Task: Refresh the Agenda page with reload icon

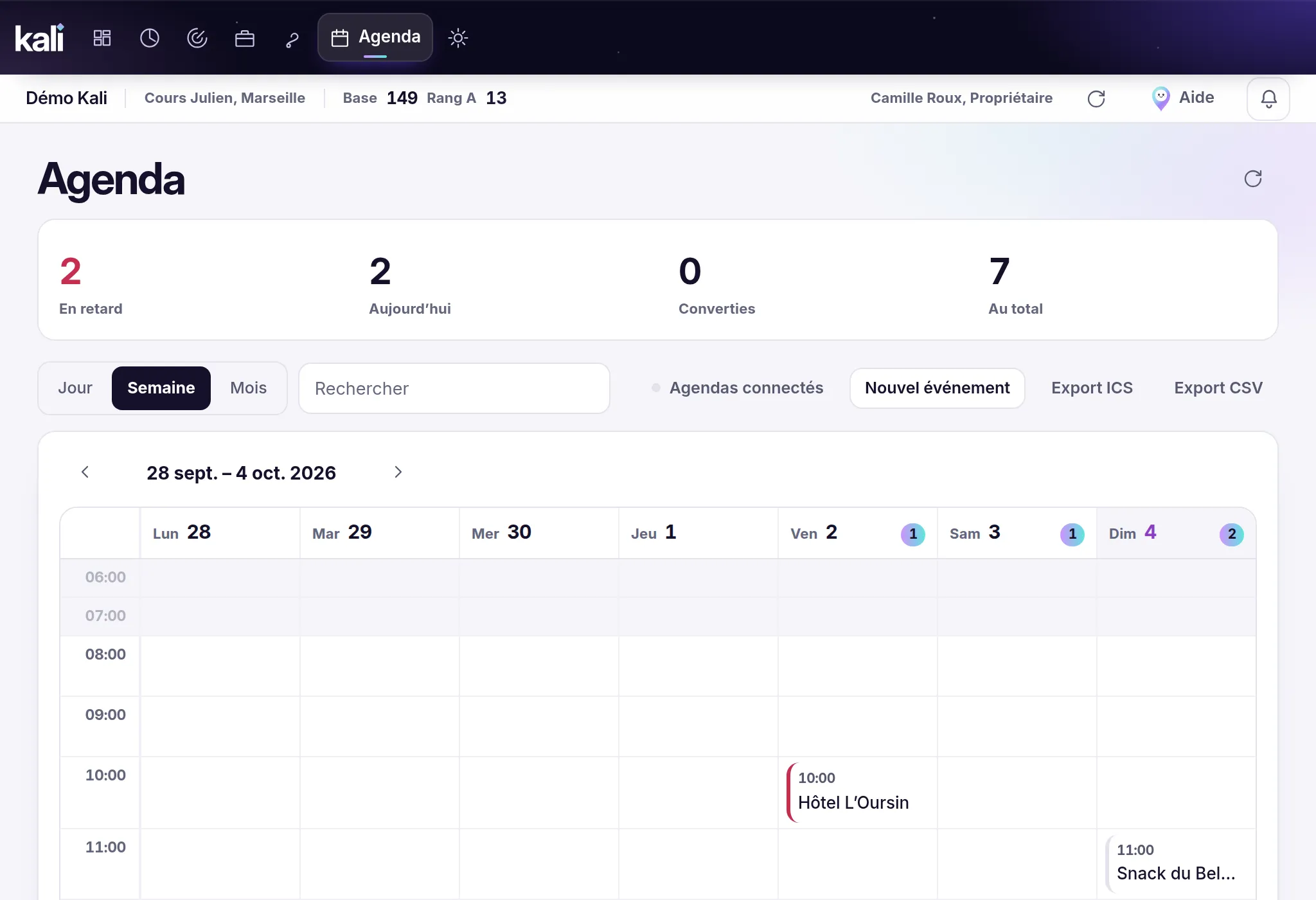Action: (1253, 179)
